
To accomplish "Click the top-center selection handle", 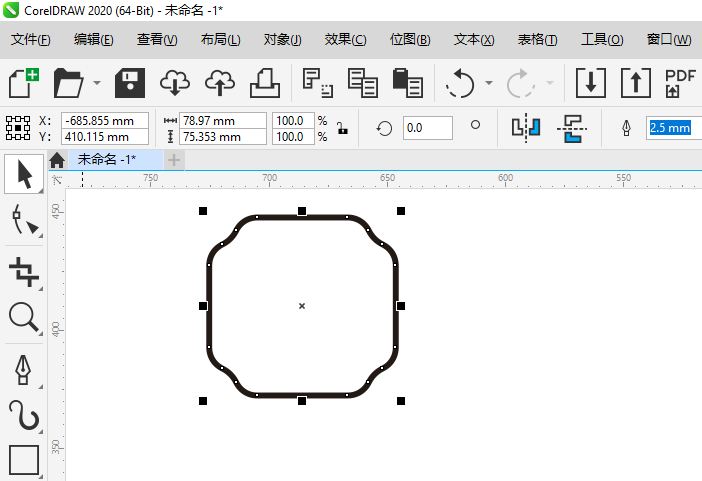I will click(x=302, y=211).
